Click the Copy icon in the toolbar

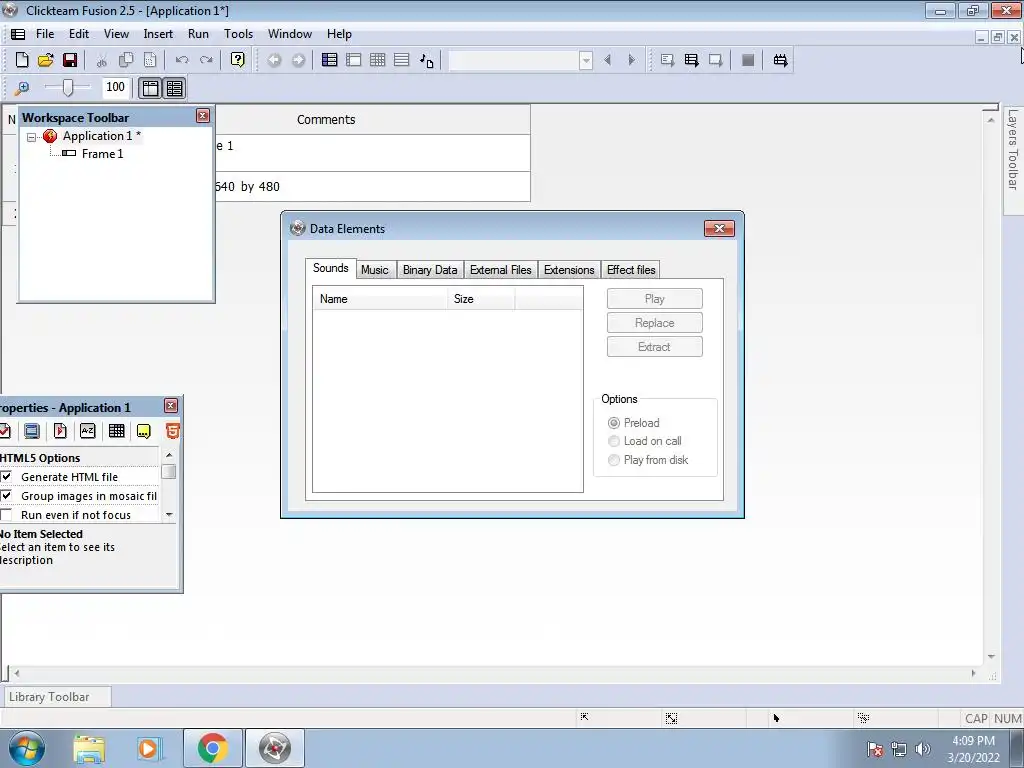(125, 60)
